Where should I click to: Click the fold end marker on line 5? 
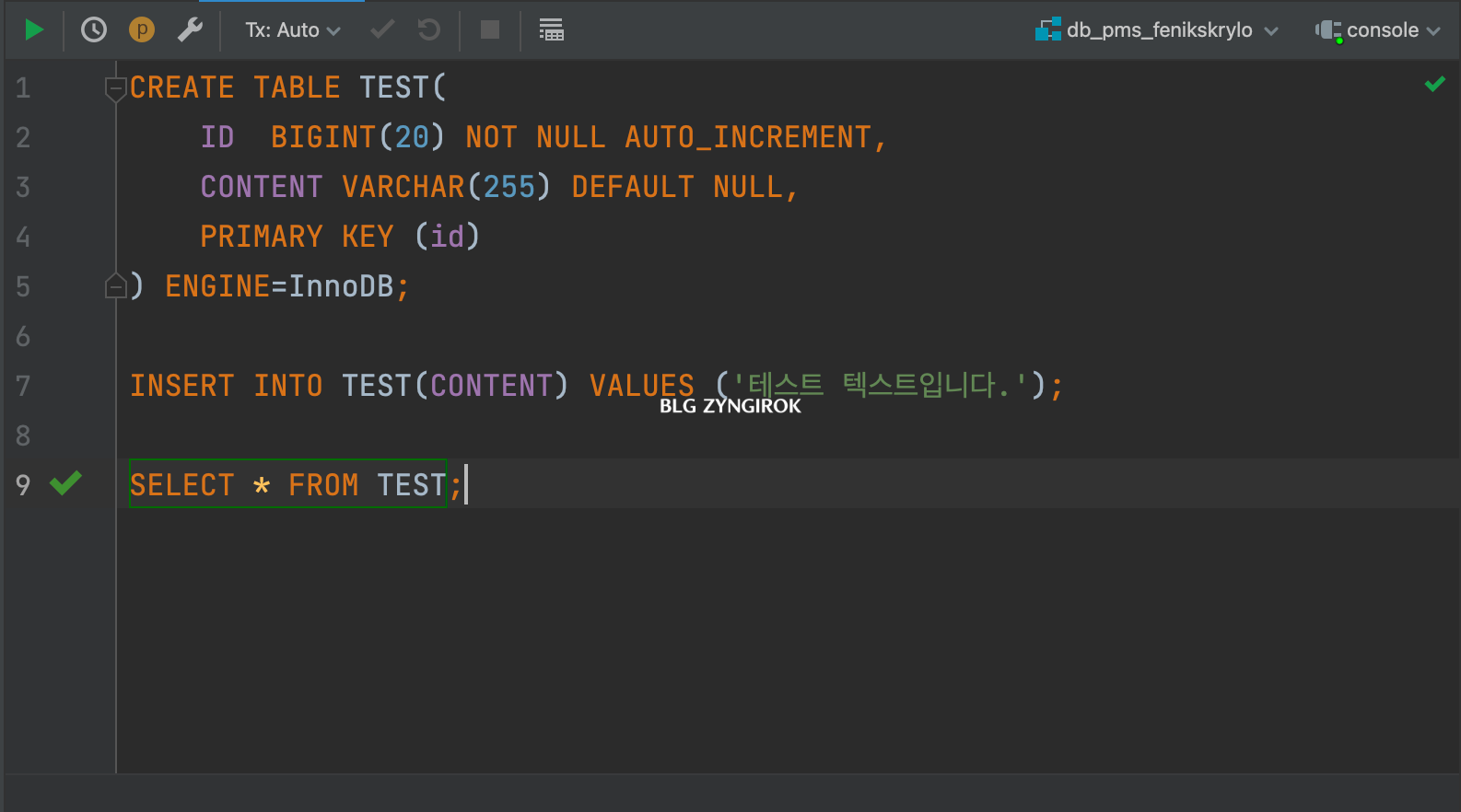click(x=115, y=286)
